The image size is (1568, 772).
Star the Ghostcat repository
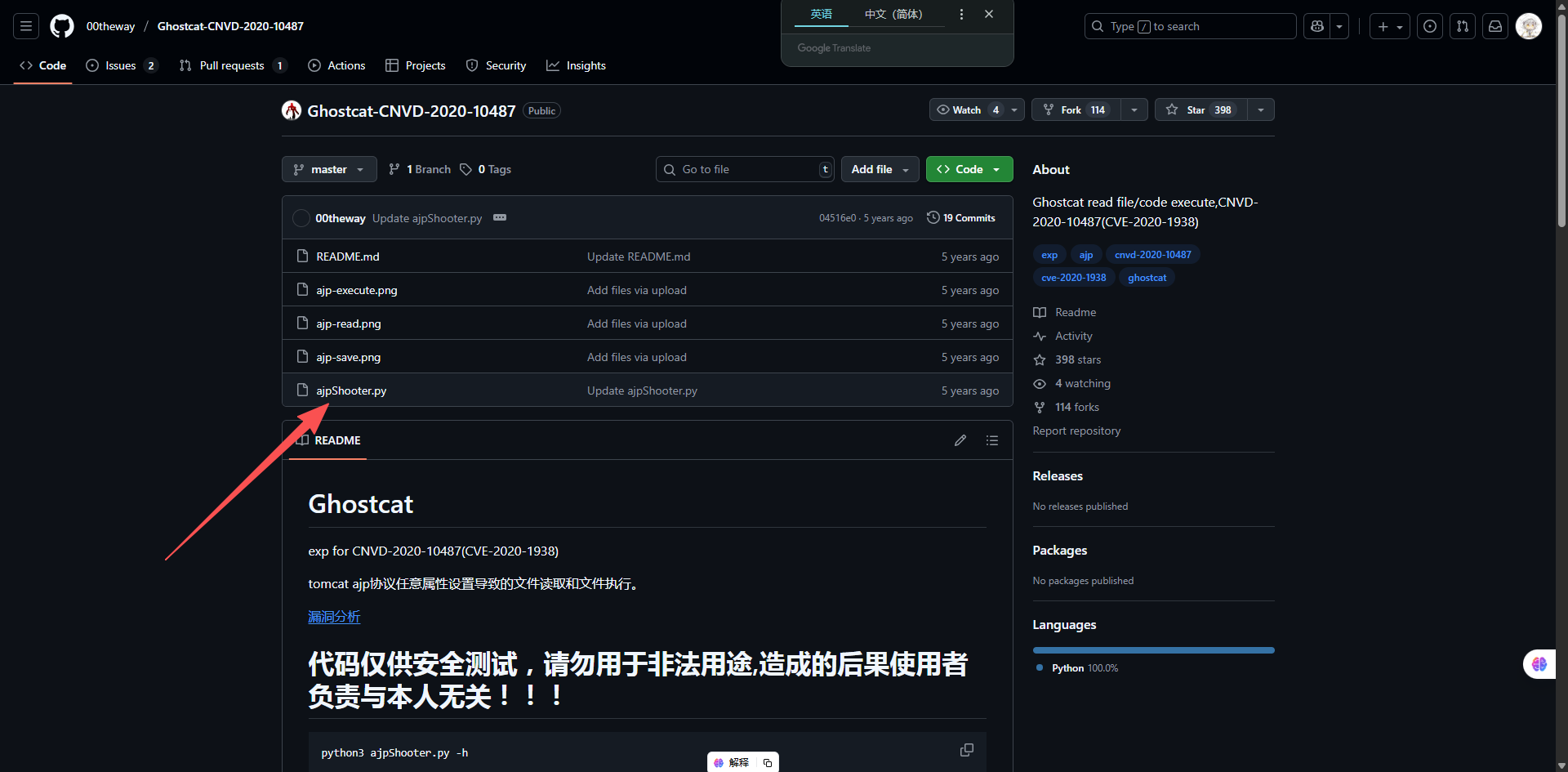pos(1200,109)
